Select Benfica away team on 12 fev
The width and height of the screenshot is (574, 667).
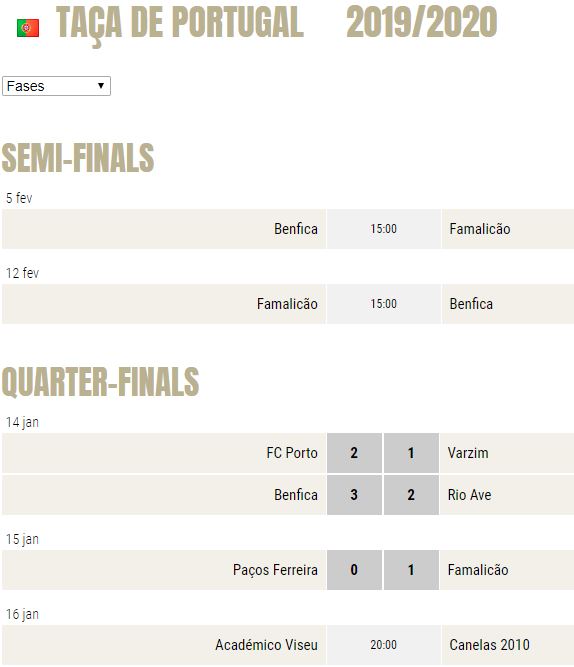click(471, 304)
